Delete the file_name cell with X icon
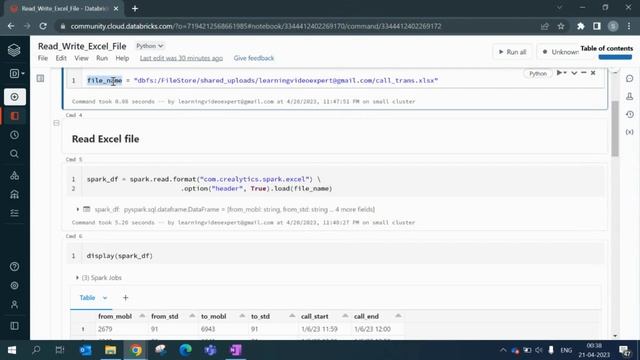Viewport: 640px width, 360px height. point(593,73)
